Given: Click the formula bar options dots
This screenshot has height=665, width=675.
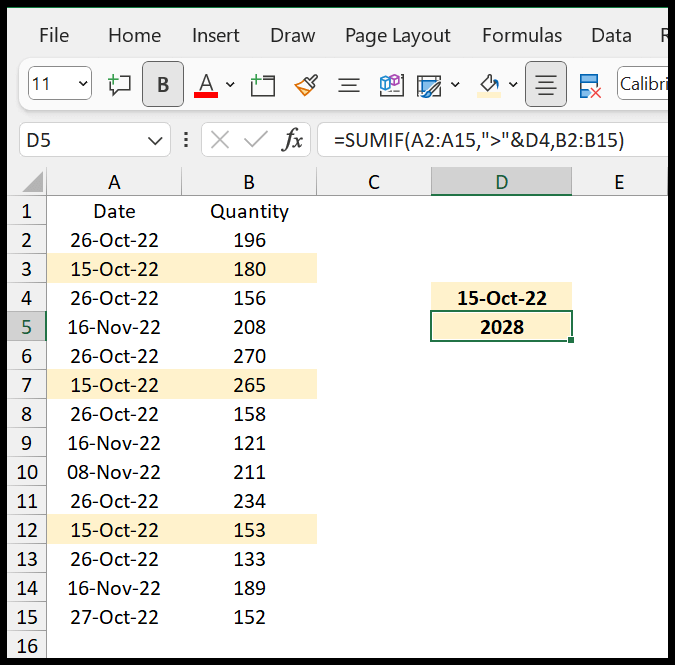Looking at the screenshot, I should pos(186,140).
